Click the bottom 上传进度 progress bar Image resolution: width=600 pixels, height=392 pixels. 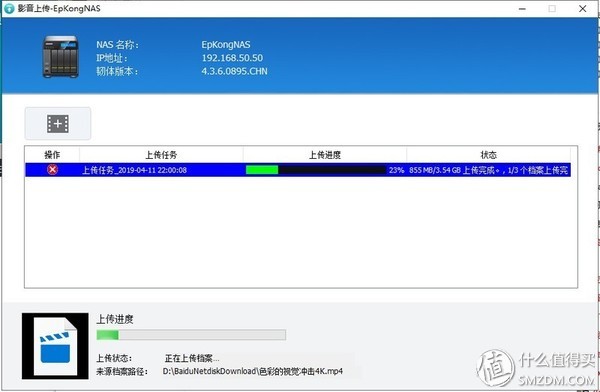click(191, 335)
